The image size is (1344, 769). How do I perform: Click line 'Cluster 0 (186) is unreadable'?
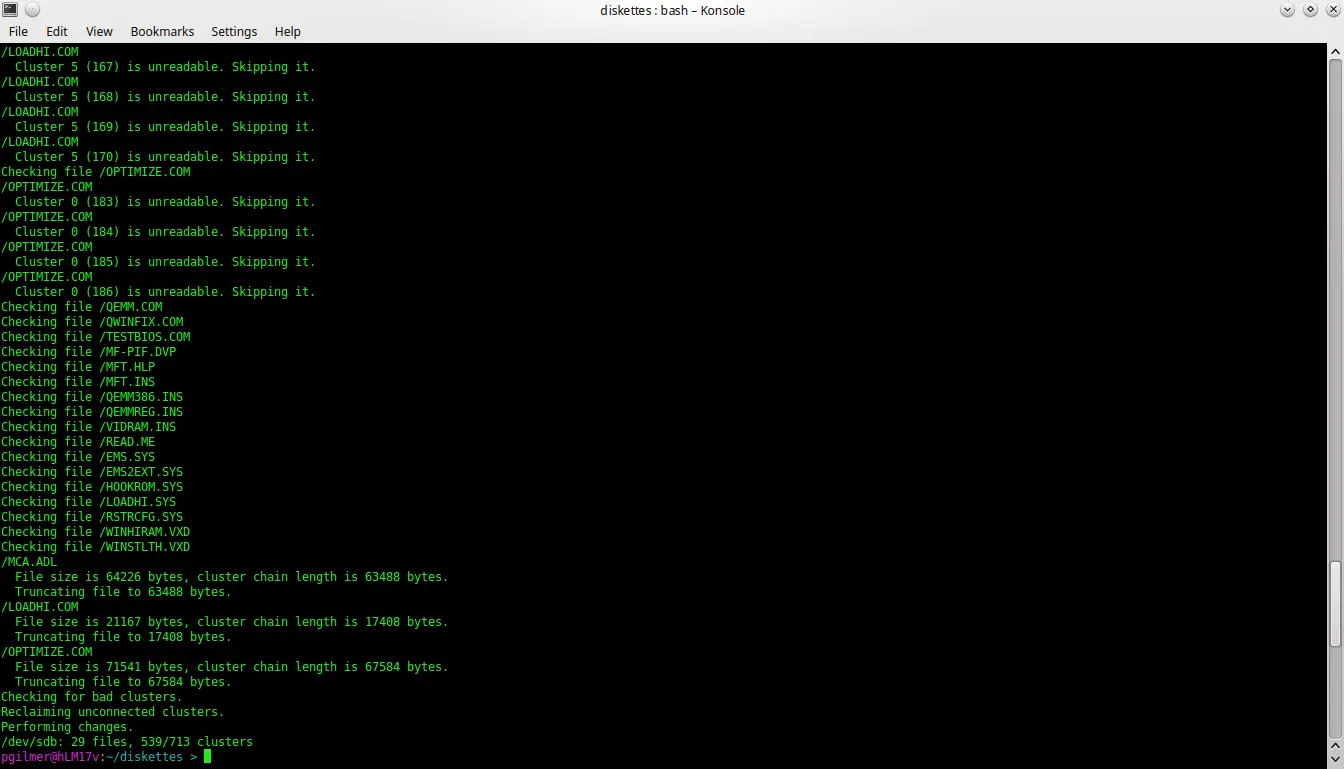[x=165, y=292]
